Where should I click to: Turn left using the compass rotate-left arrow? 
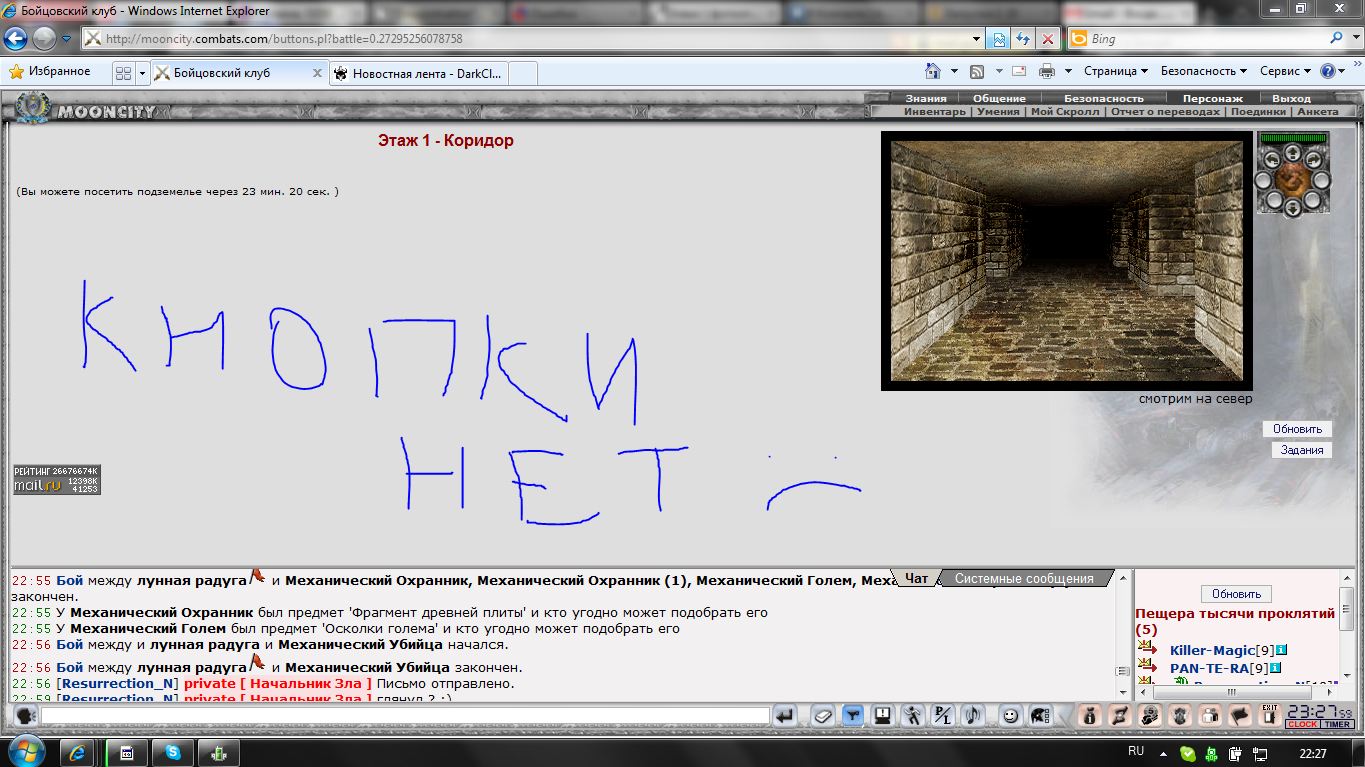pos(1274,158)
